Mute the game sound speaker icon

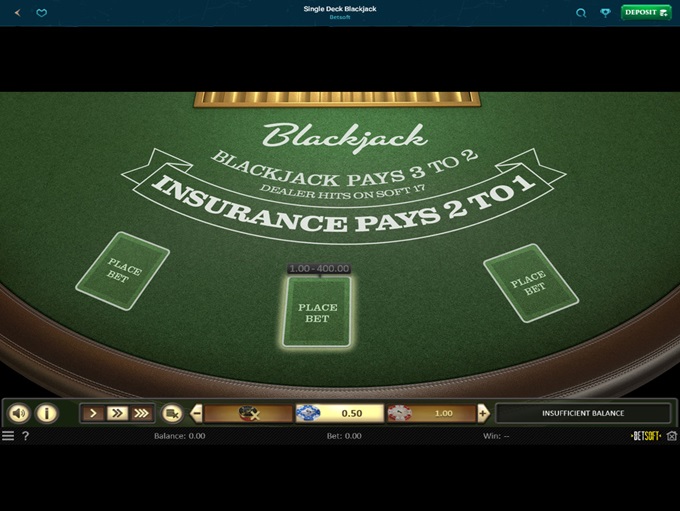(18, 413)
